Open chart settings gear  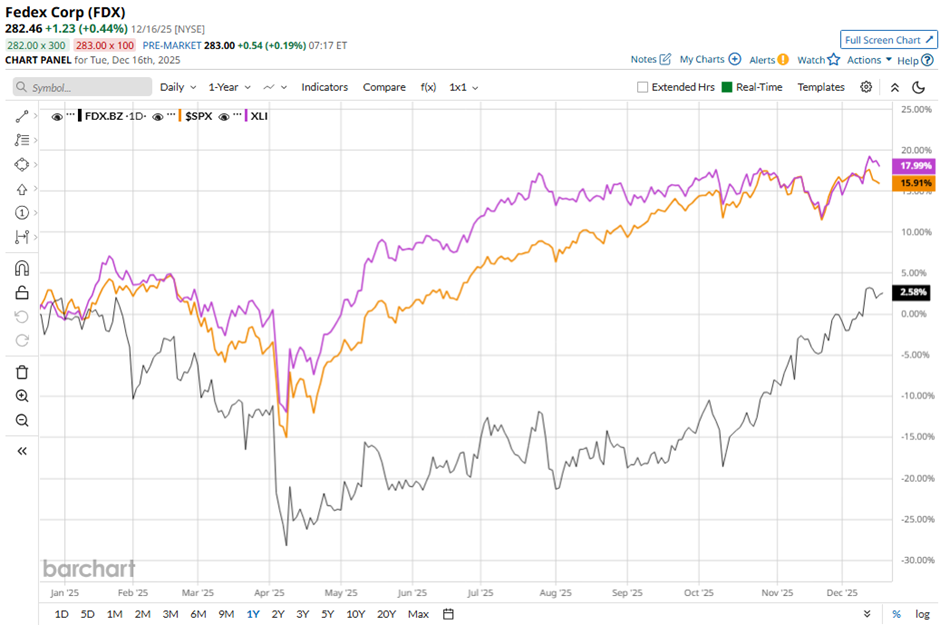pyautogui.click(x=866, y=87)
